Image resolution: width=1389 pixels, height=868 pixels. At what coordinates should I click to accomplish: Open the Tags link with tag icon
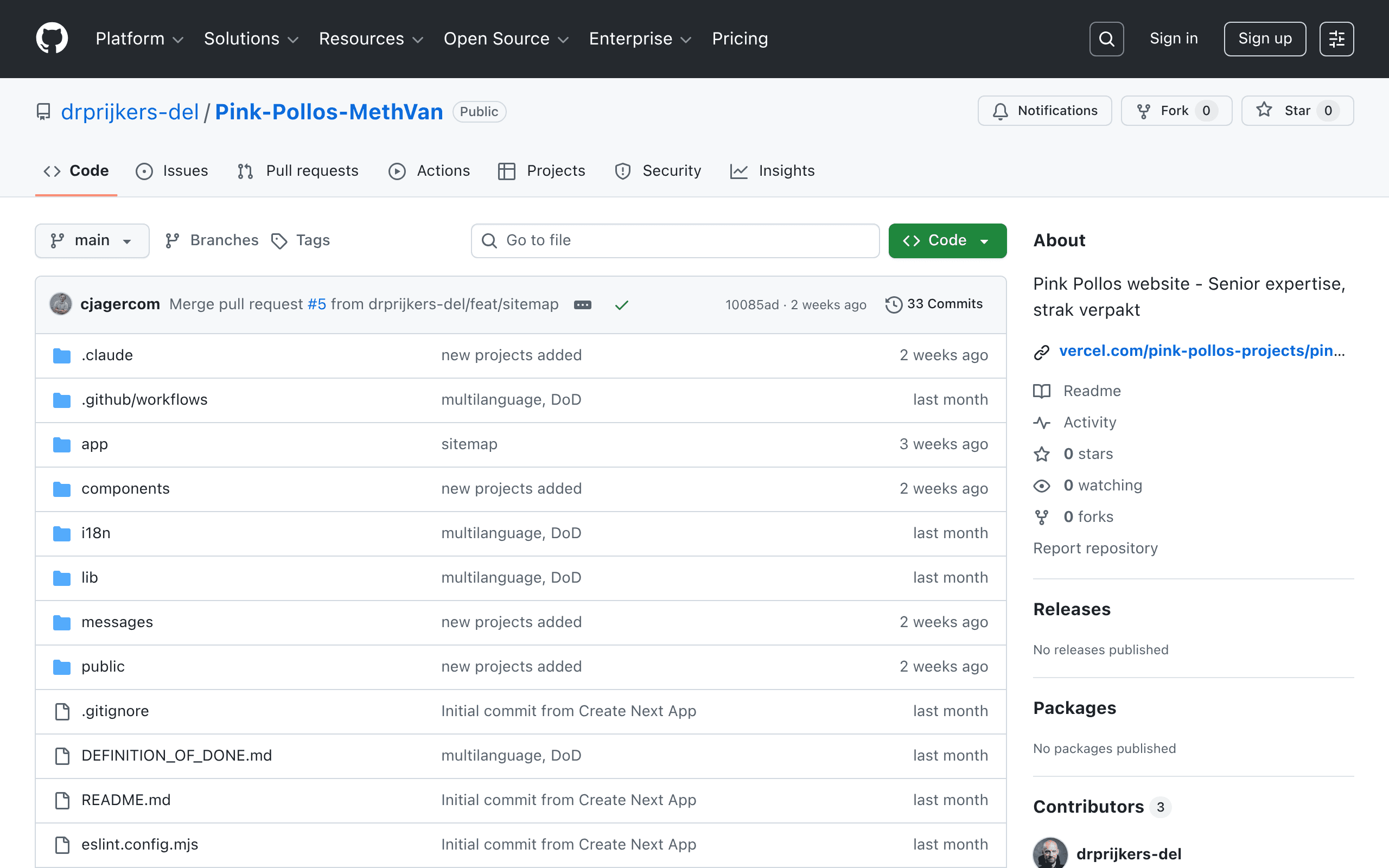pos(301,240)
